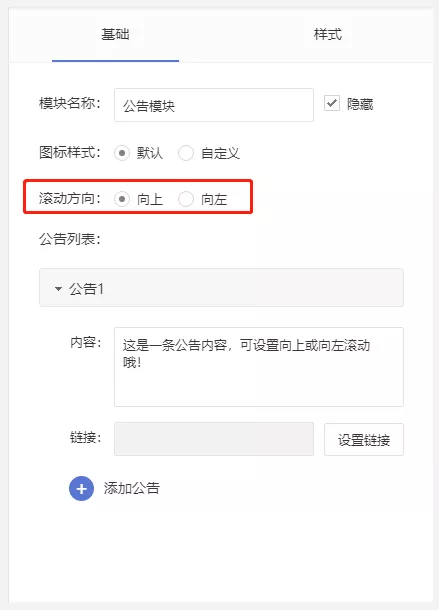Click the blue plus icon to add announcement
Image resolution: width=439 pixels, height=610 pixels.
[81, 489]
